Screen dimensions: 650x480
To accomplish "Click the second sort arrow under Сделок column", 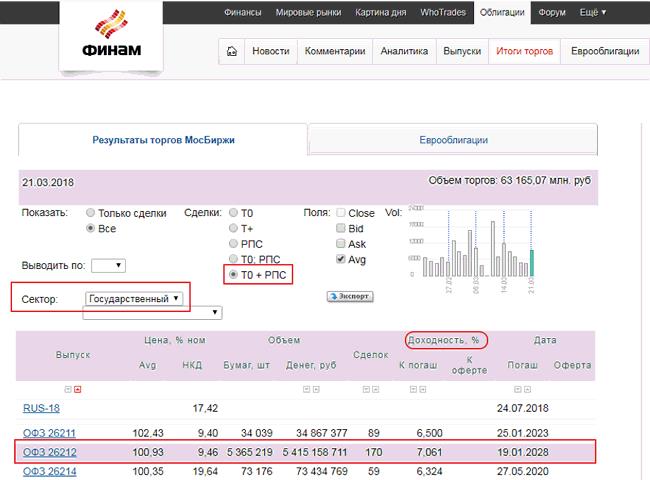I will click(376, 389).
